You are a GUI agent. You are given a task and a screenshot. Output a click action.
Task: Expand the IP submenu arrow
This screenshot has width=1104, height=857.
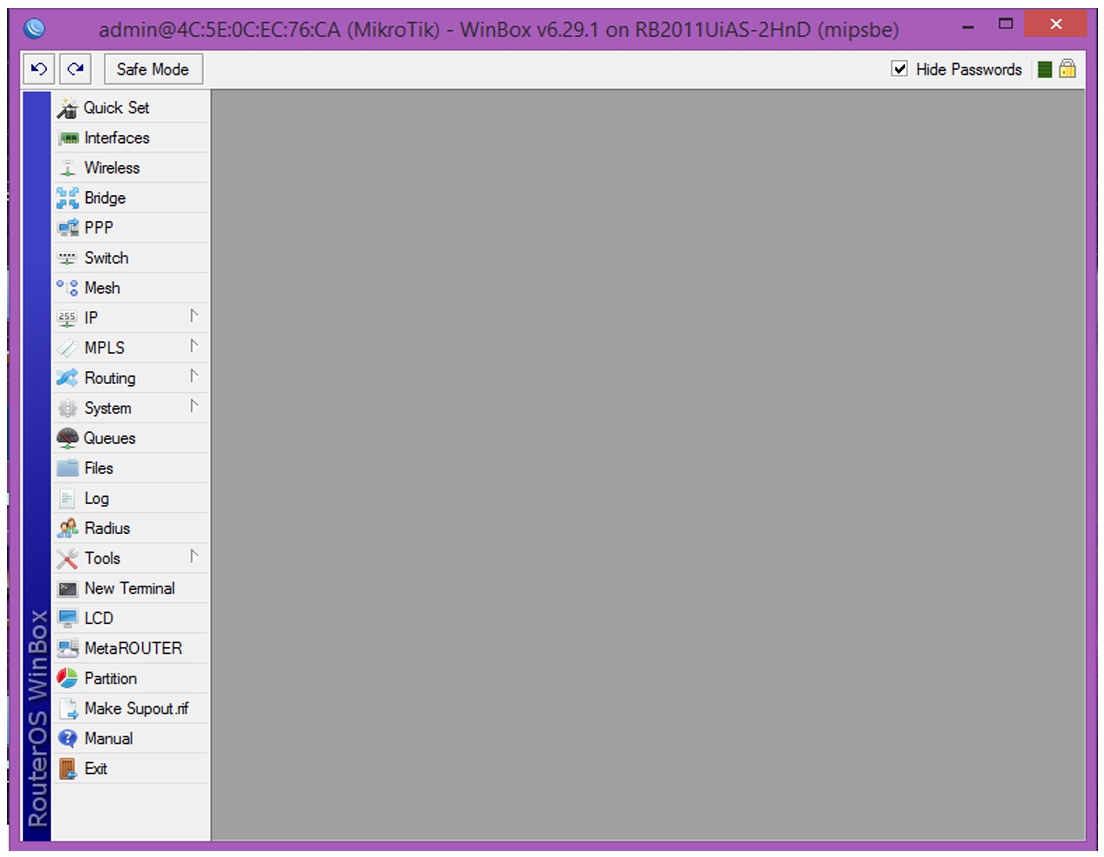point(194,316)
